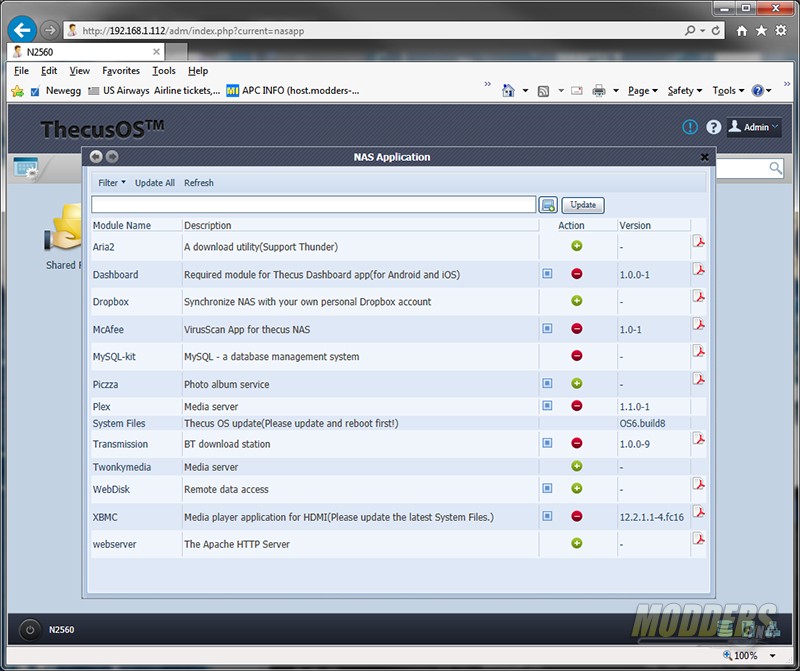This screenshot has height=671, width=800.
Task: Open the control panel icon in ThecusOS
Action: click(x=26, y=168)
